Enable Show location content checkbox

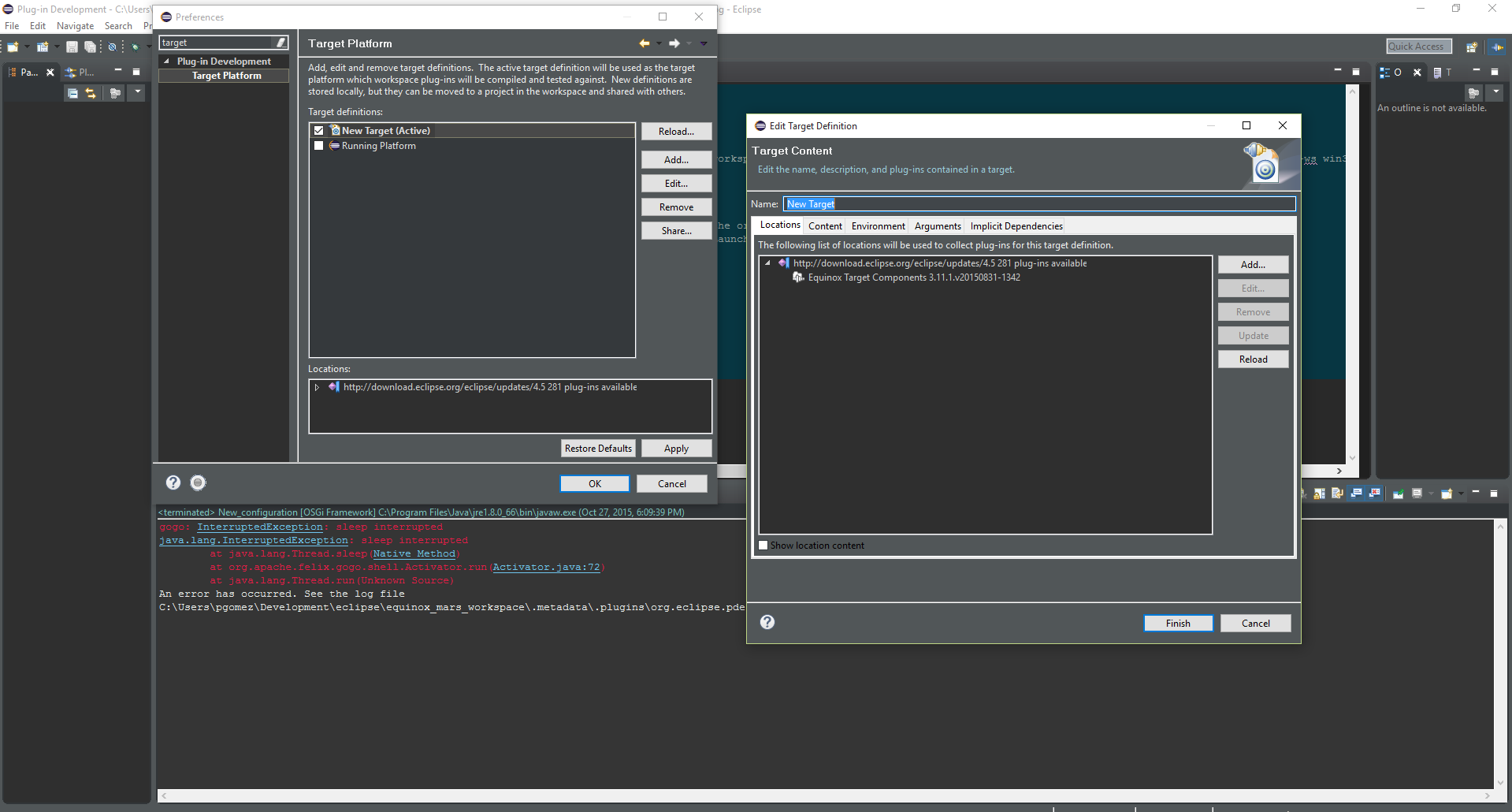[x=763, y=546]
